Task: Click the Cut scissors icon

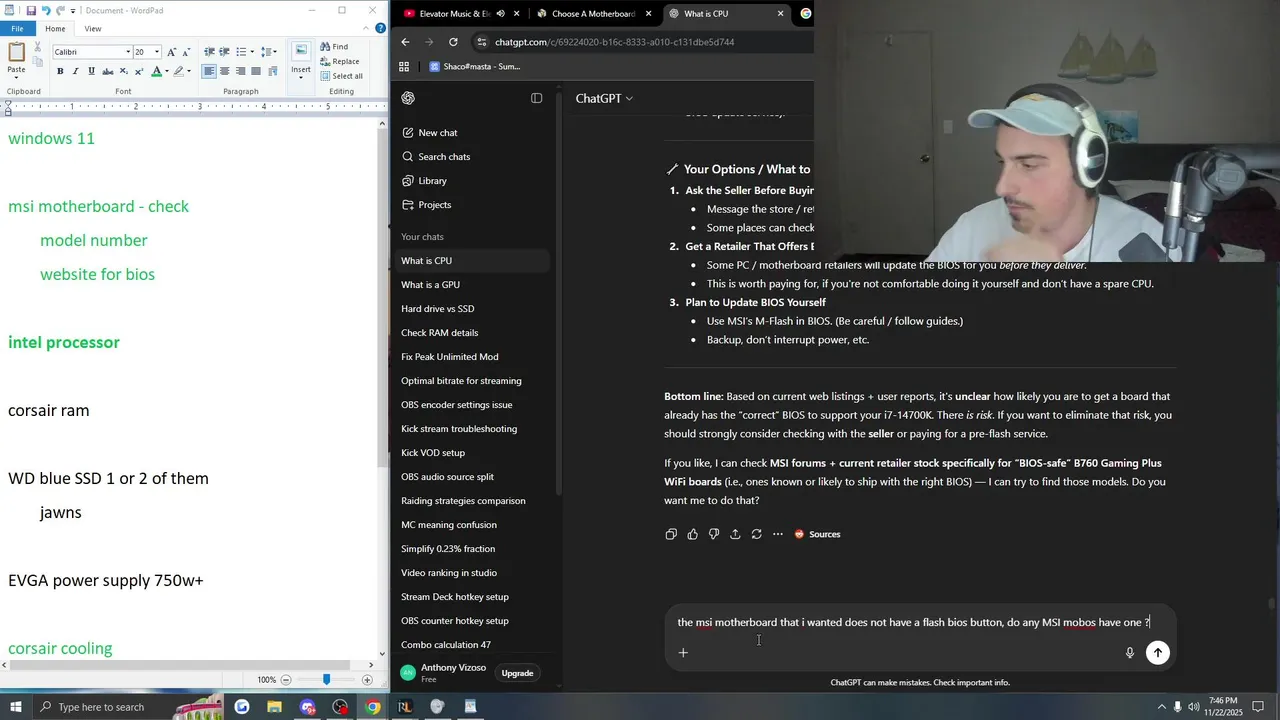Action: [40, 46]
